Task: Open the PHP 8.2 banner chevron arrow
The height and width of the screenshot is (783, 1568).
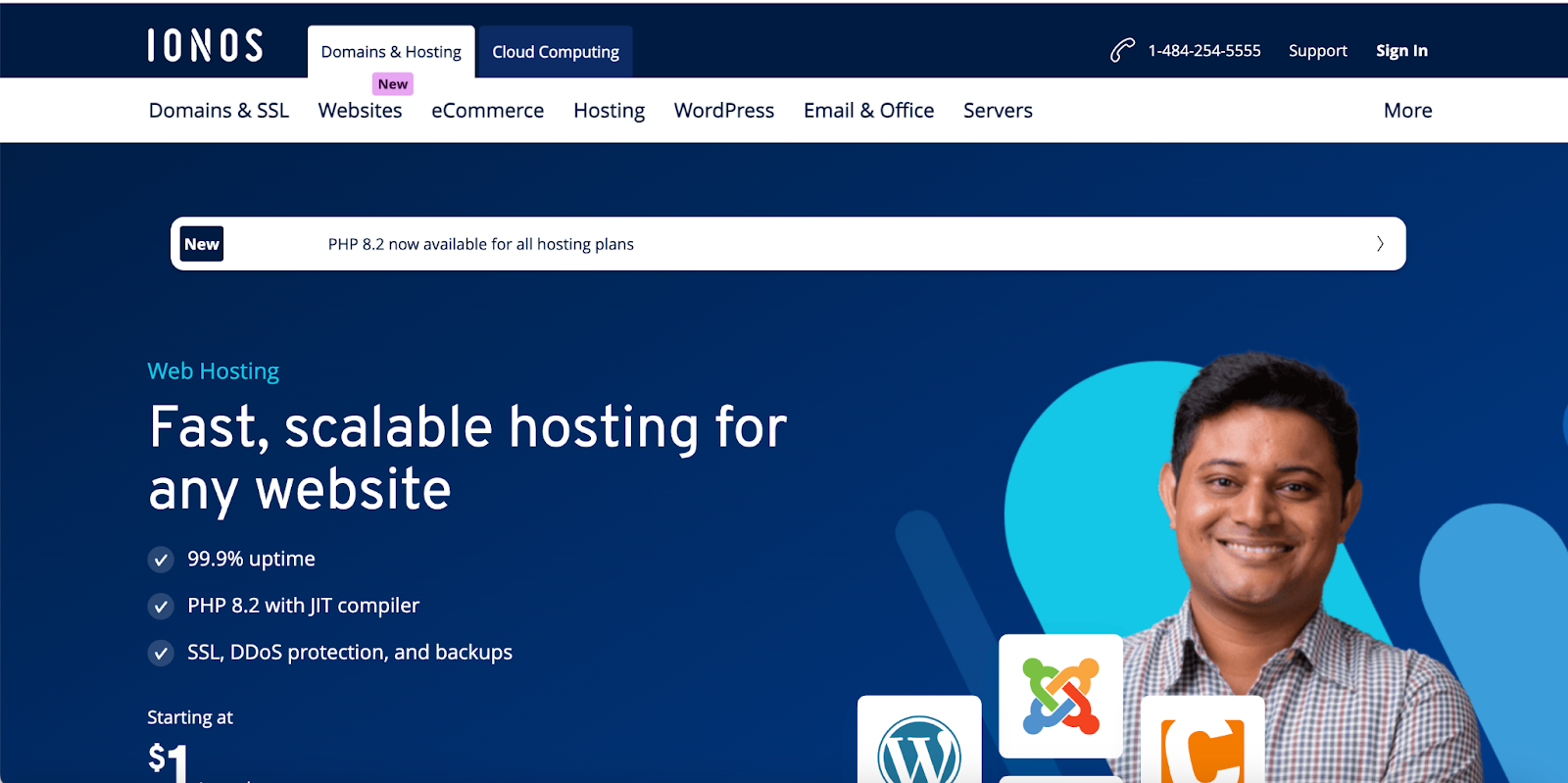Action: (x=1380, y=244)
